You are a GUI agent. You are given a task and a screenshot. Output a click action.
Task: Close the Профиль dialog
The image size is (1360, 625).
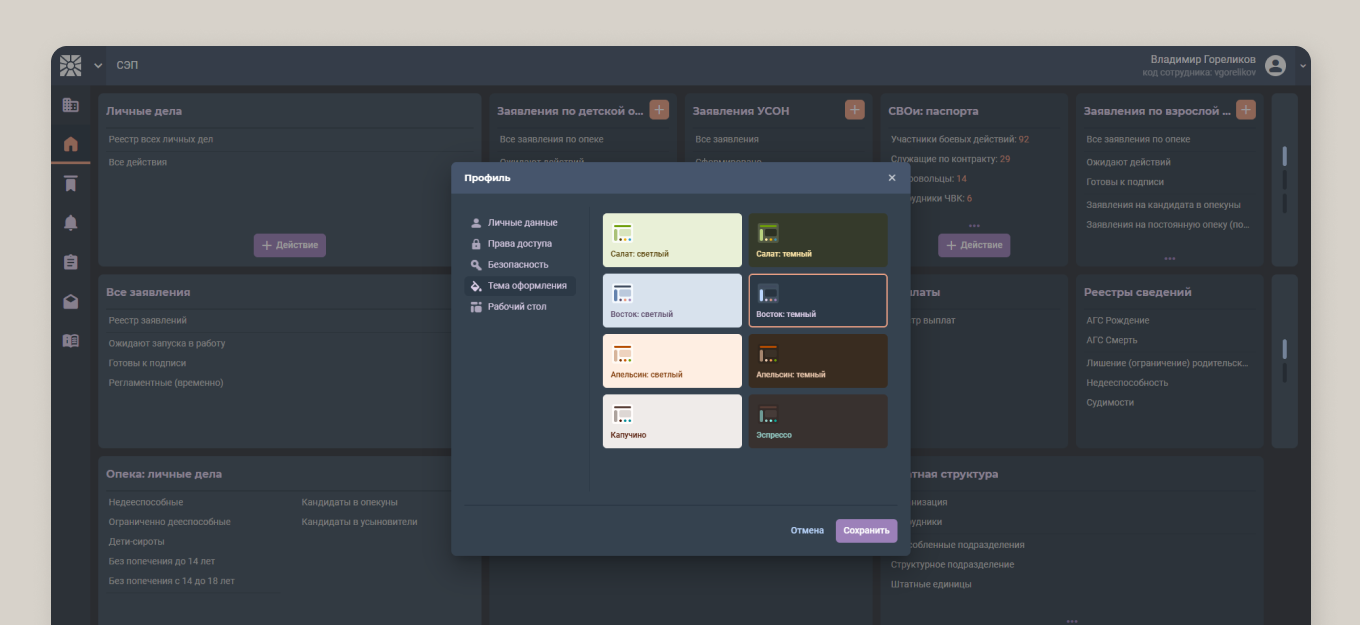point(892,178)
